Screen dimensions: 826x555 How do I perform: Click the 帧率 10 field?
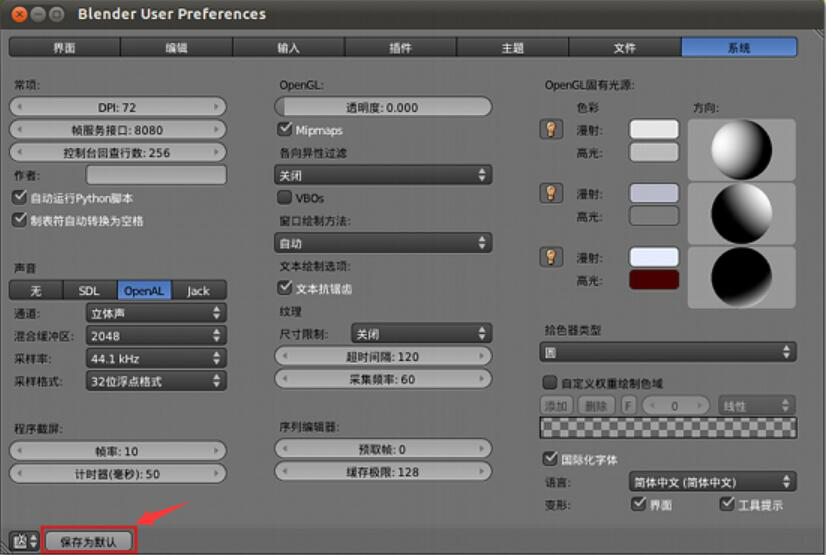coord(117,451)
